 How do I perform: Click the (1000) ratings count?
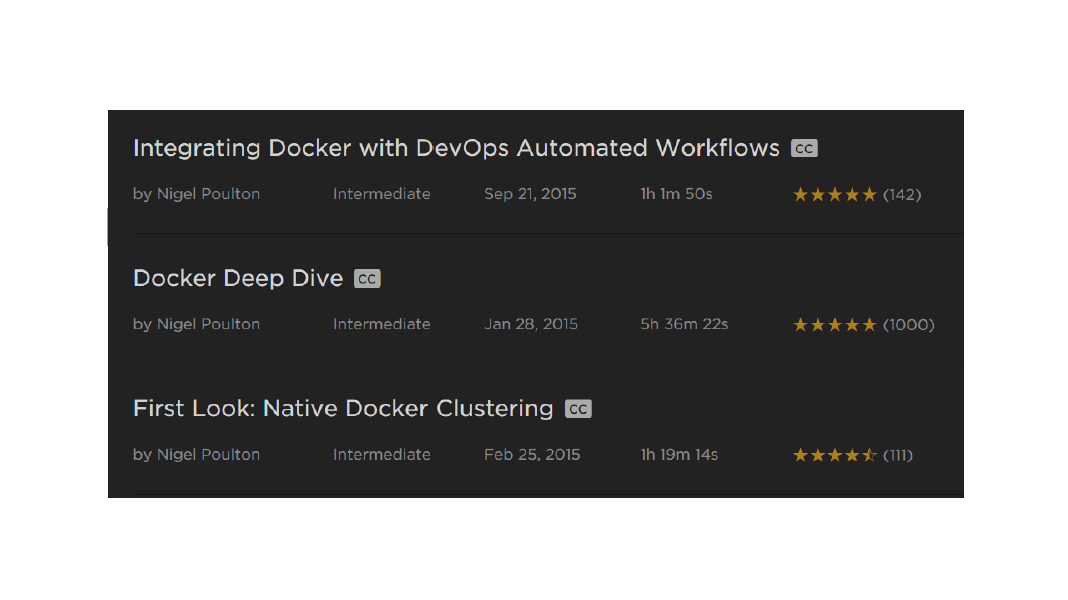(x=908, y=325)
